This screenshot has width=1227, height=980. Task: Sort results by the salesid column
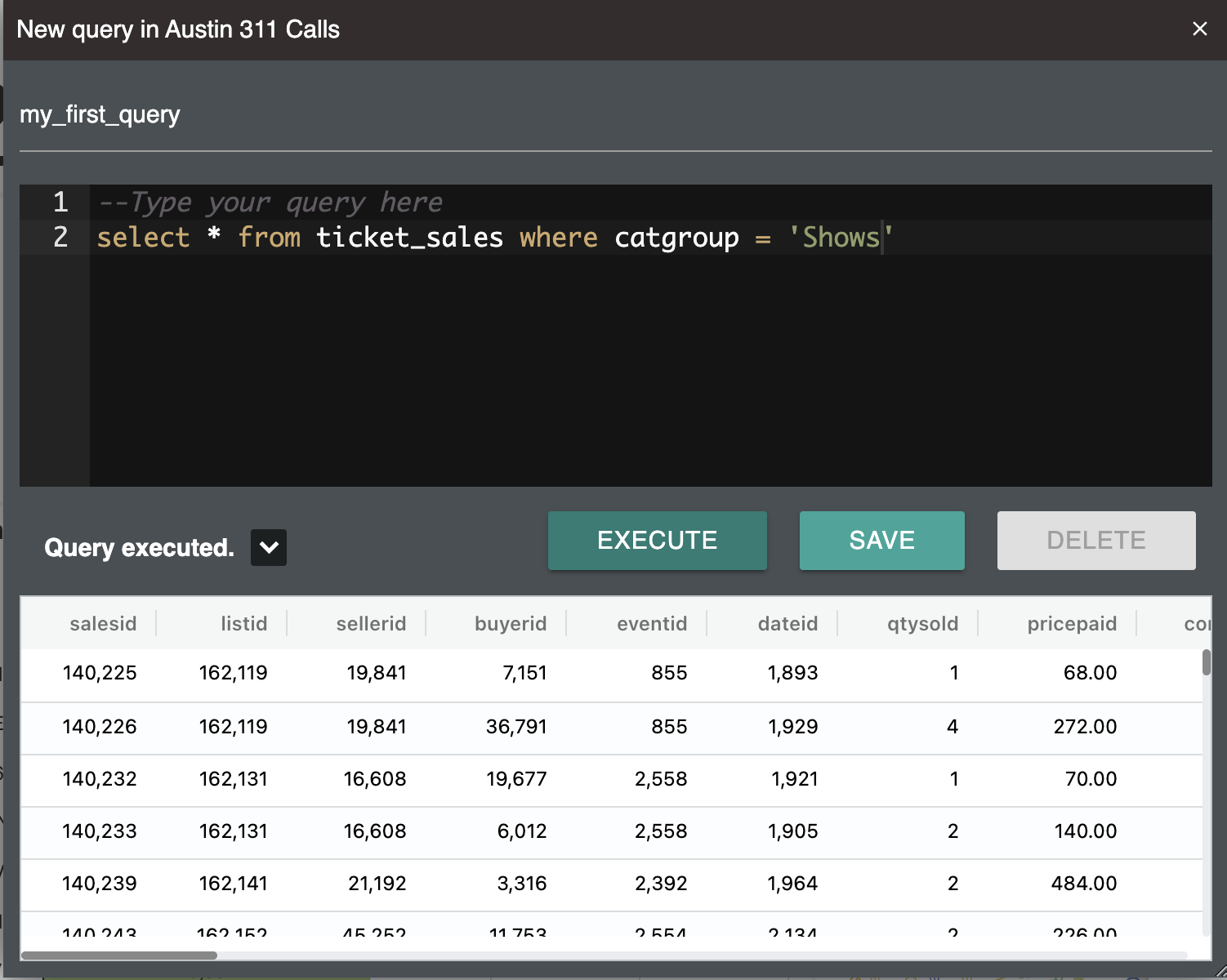pyautogui.click(x=103, y=623)
